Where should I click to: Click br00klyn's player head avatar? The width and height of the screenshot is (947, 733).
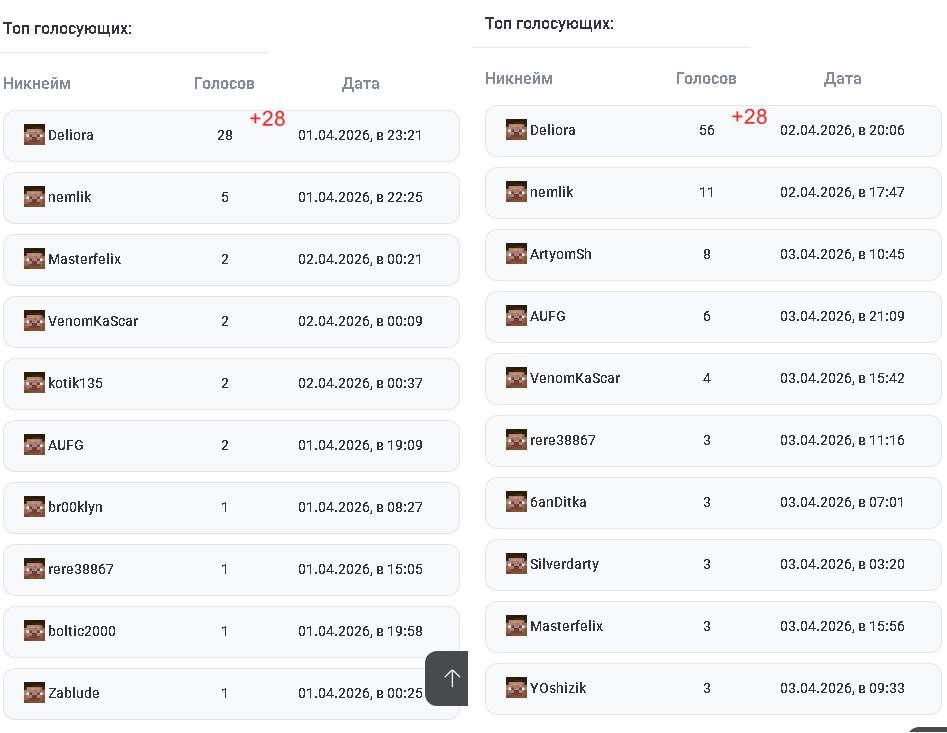(35, 507)
